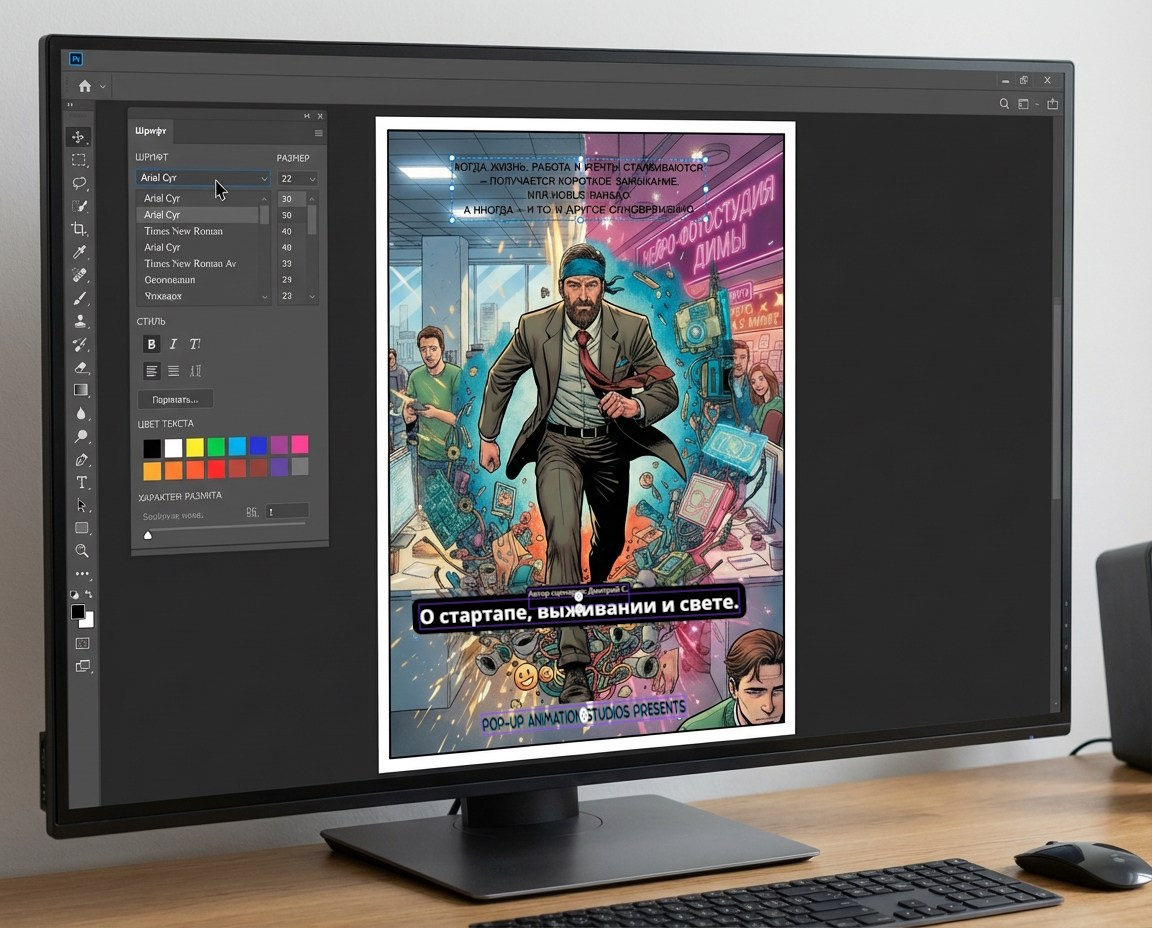Click the Home icon
This screenshot has height=928, width=1152.
coord(85,86)
